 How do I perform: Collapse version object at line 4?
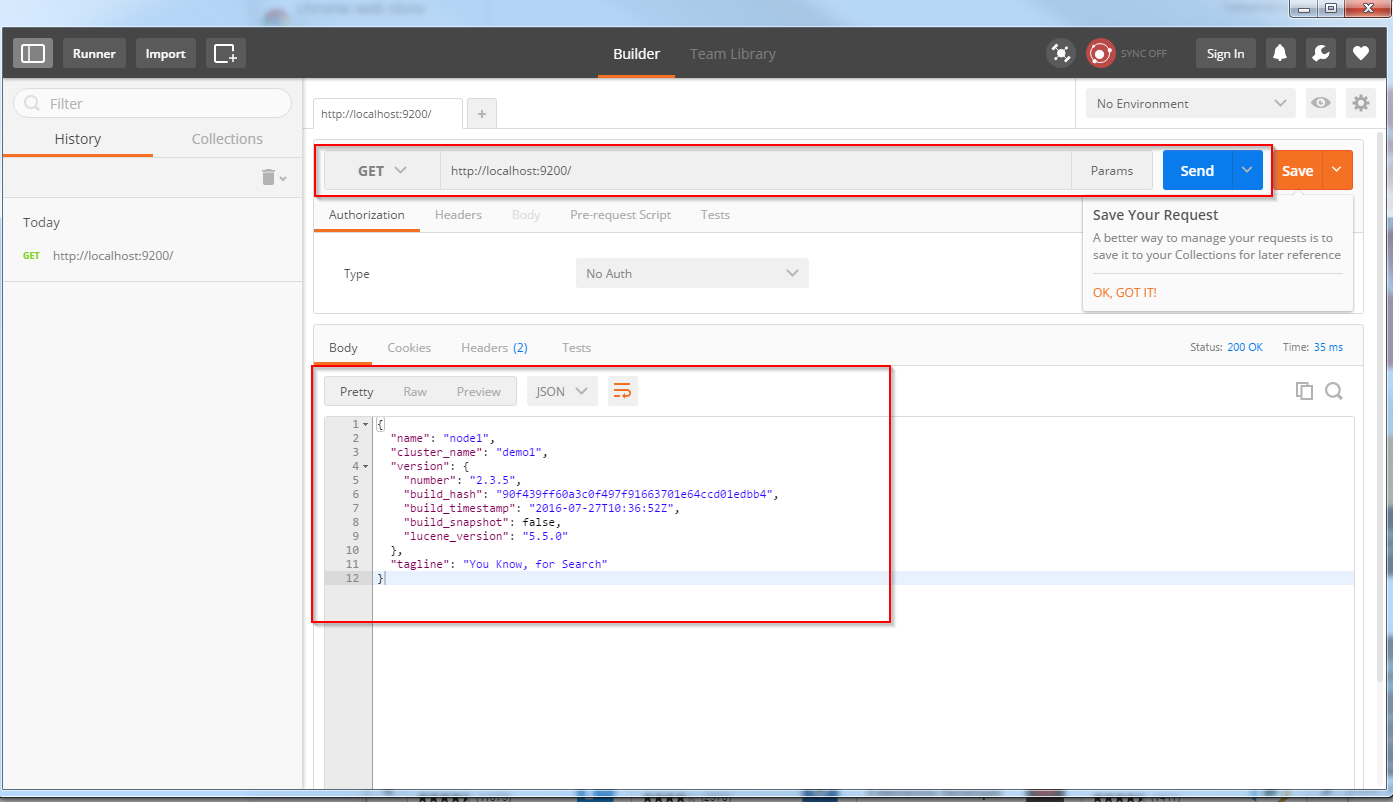tap(366, 466)
